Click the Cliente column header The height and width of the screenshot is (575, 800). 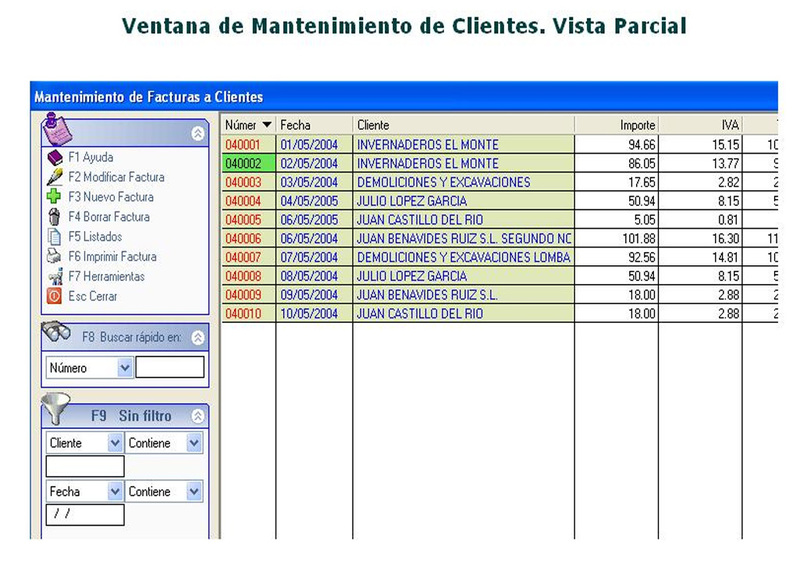coord(464,125)
